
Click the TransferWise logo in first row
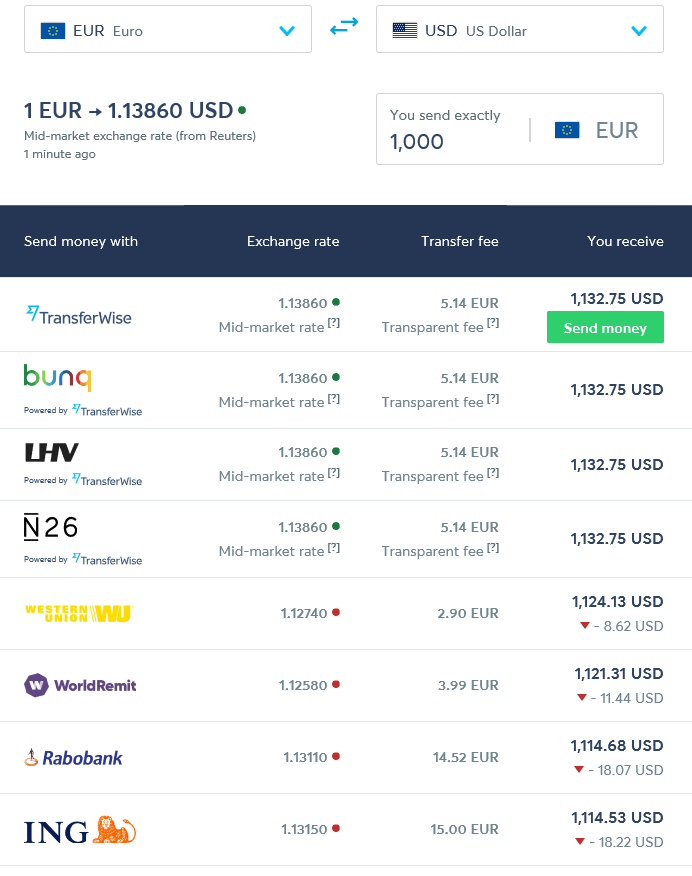pos(78,315)
